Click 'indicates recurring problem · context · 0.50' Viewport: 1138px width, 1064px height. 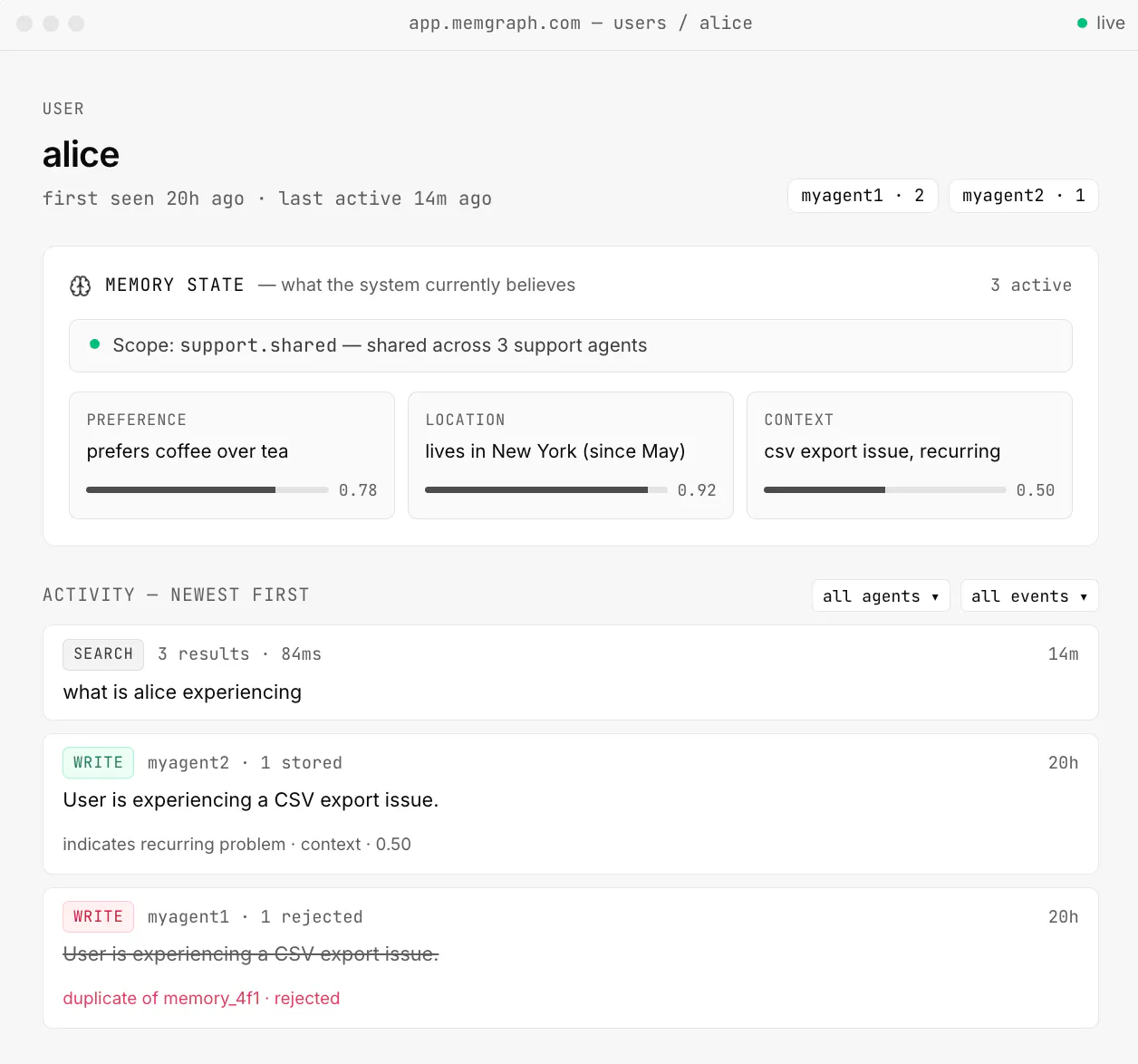pyautogui.click(x=236, y=844)
